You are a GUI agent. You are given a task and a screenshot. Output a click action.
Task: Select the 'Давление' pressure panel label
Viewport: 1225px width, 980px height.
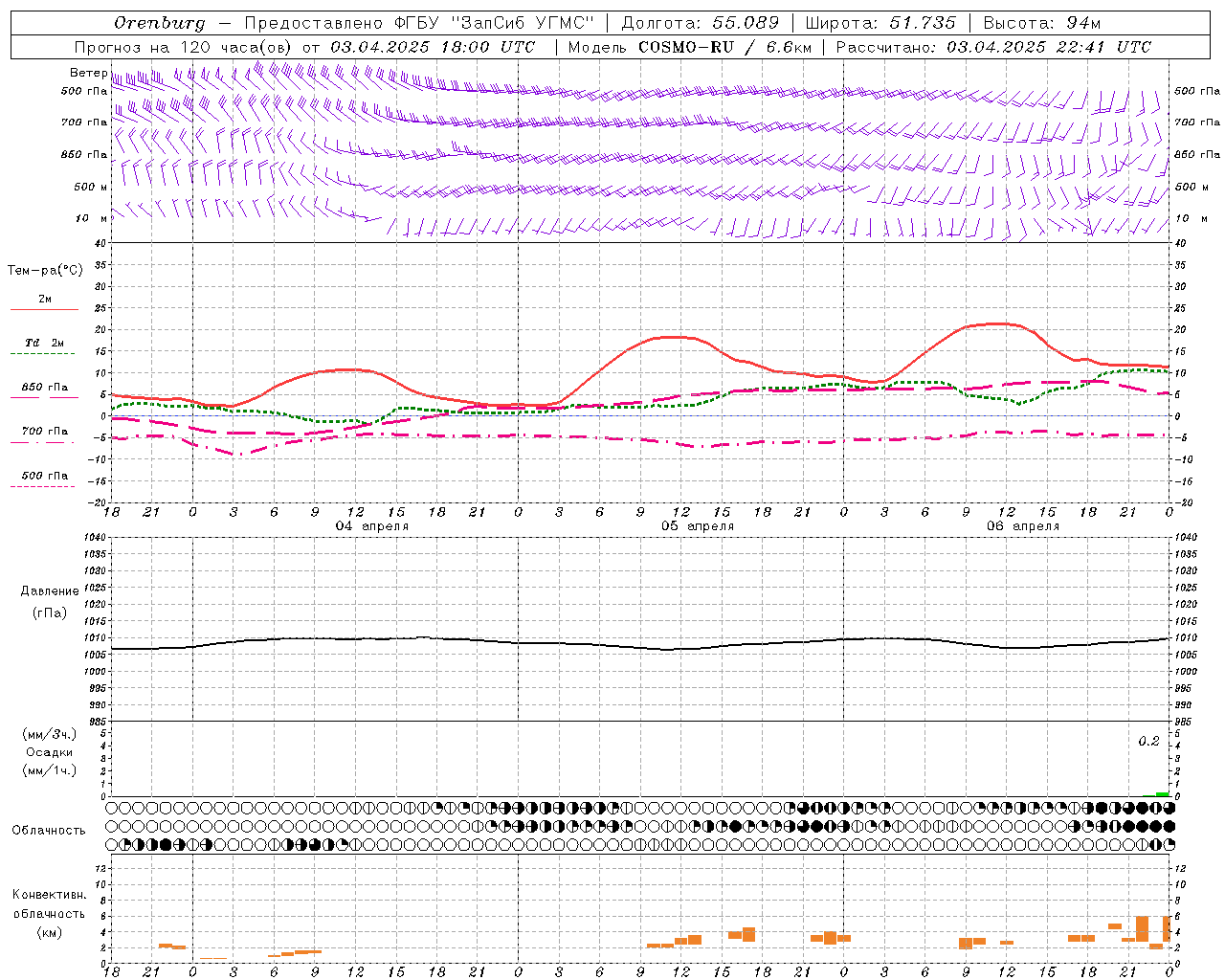(50, 591)
